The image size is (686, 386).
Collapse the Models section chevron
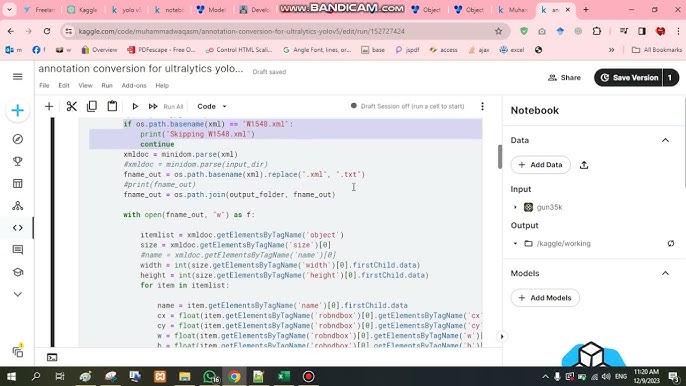665,274
